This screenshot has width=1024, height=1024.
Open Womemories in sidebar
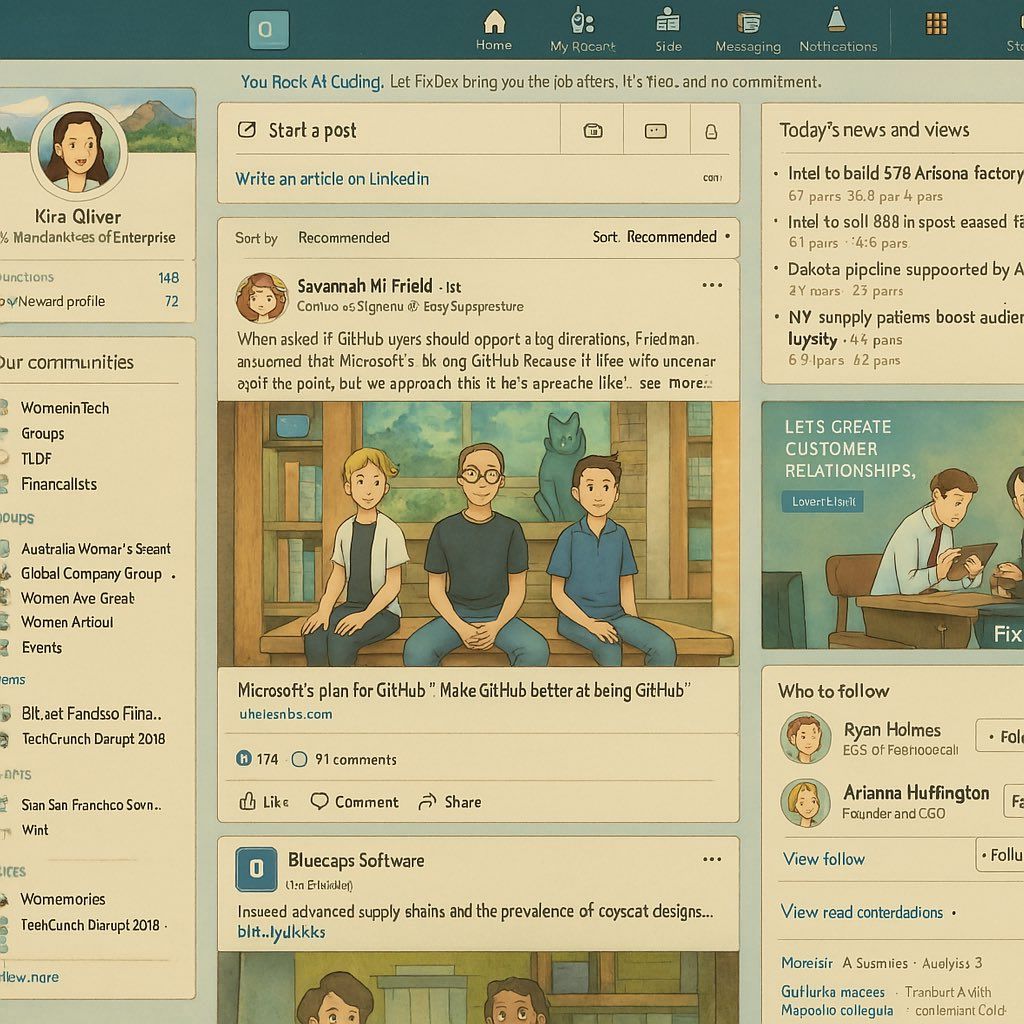[x=63, y=899]
